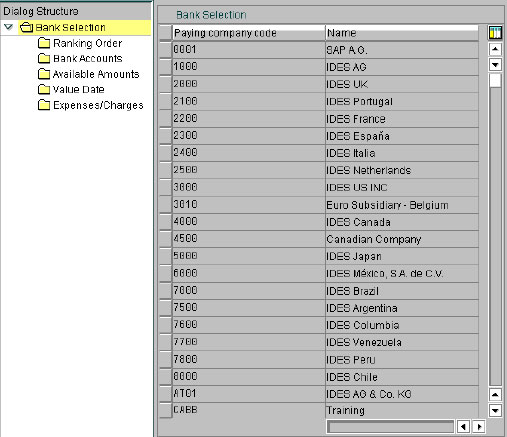Click the name cell IDES Brazil

(402, 290)
